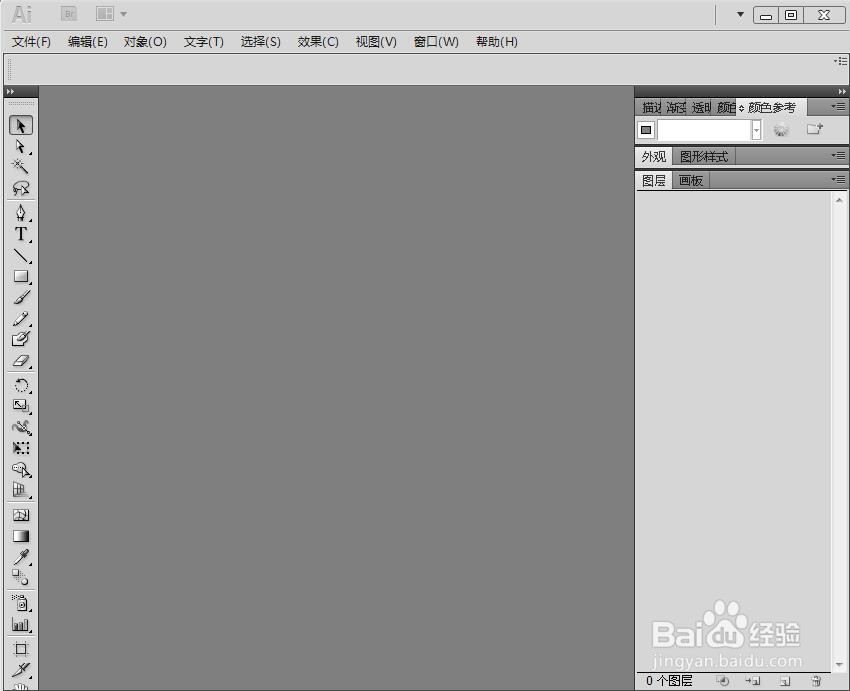
Task: Open the arrange documents layout dropdown
Action: pos(111,14)
